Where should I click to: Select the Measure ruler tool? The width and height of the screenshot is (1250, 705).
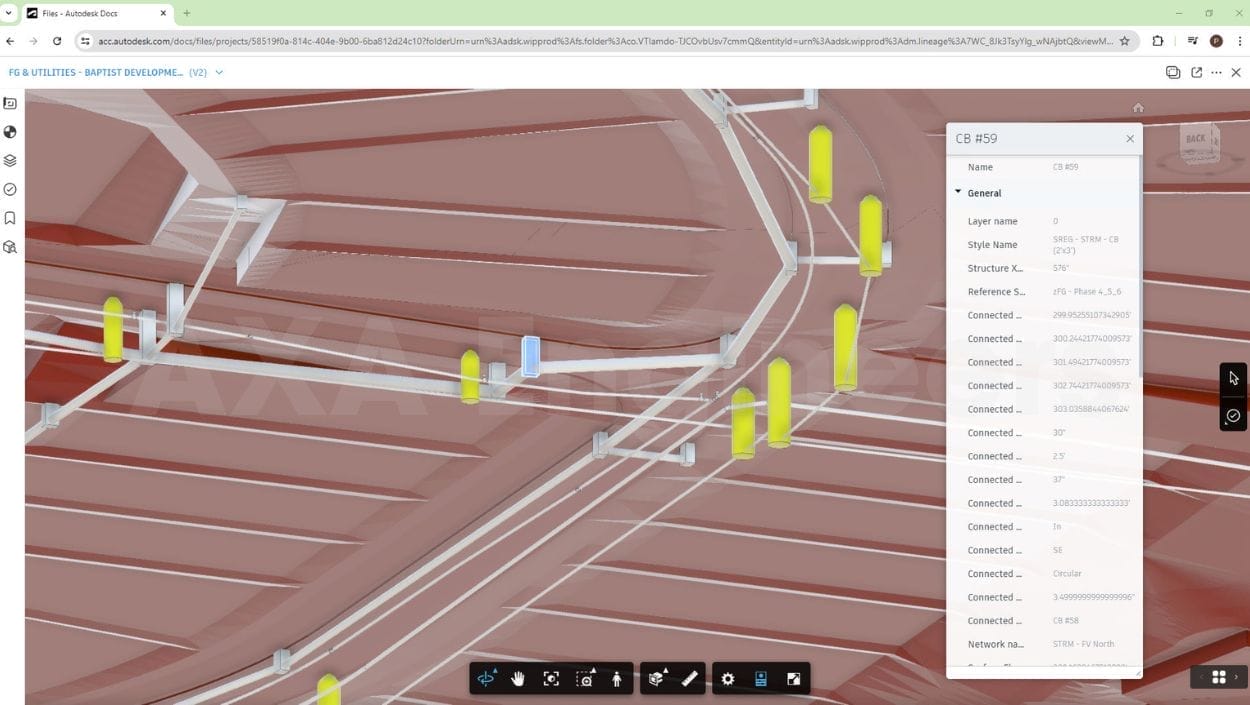(689, 679)
